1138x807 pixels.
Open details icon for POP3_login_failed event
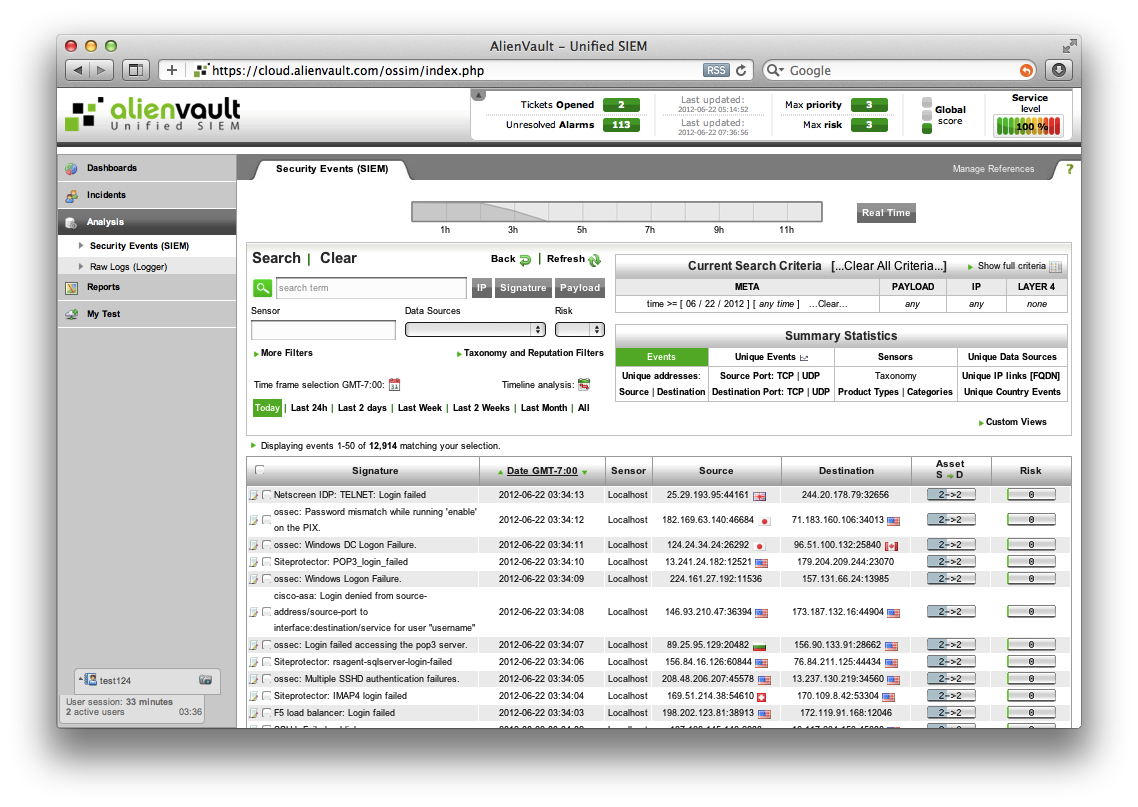point(253,562)
